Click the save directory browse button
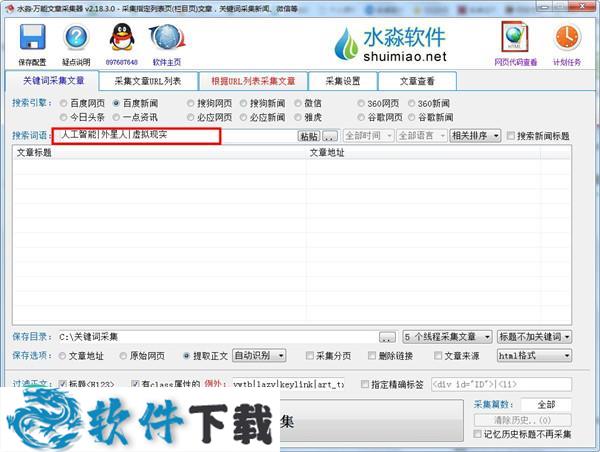The image size is (600, 452). [387, 337]
